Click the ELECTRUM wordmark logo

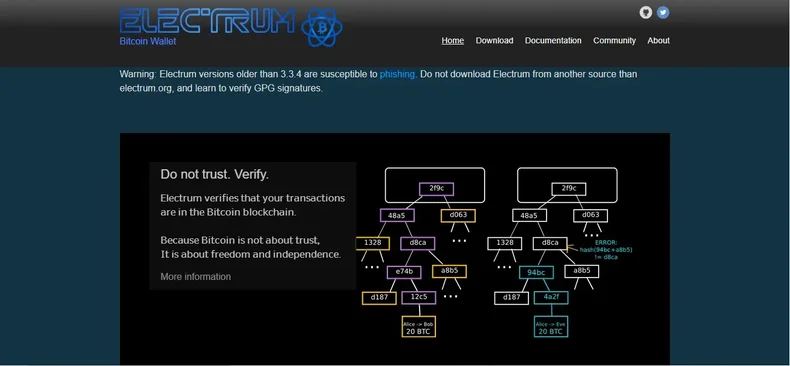(x=207, y=21)
